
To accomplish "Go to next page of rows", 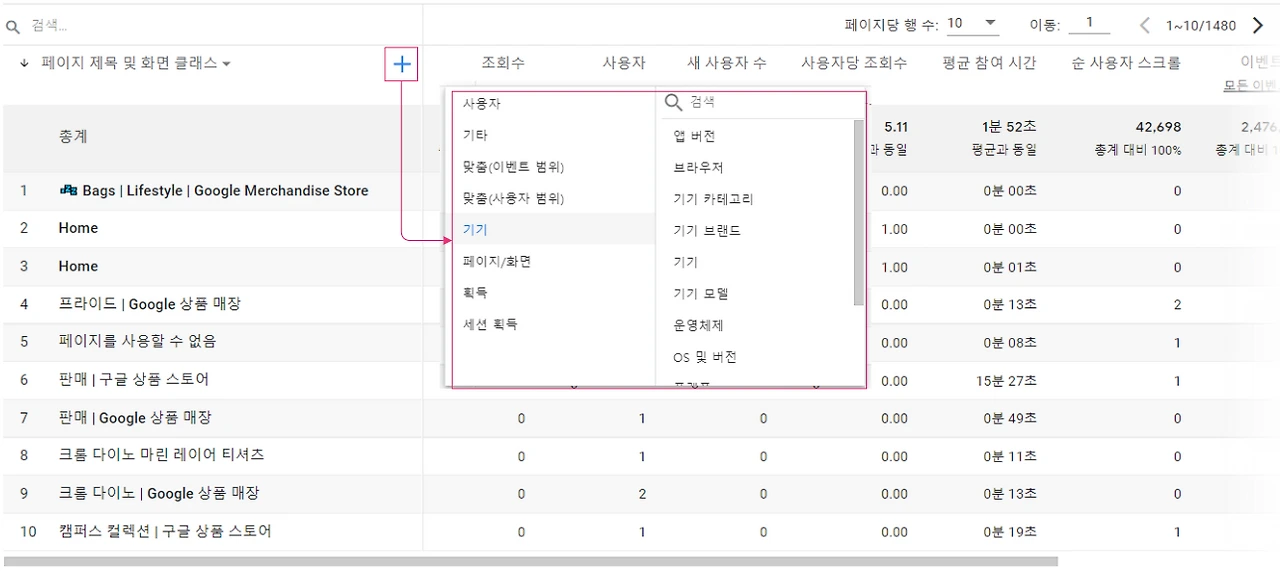I will point(1258,25).
